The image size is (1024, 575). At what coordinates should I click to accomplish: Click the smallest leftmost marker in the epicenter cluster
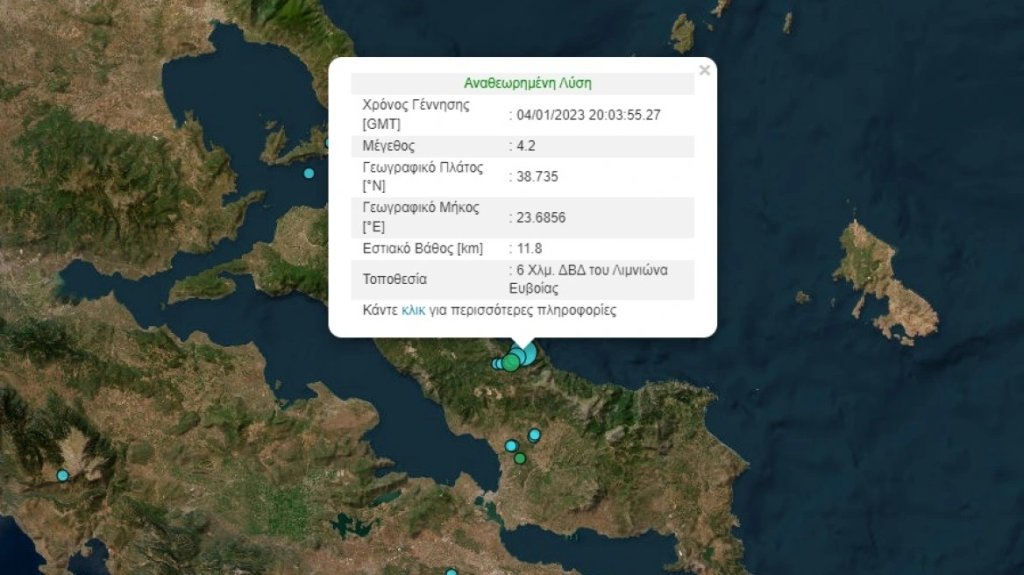(497, 364)
